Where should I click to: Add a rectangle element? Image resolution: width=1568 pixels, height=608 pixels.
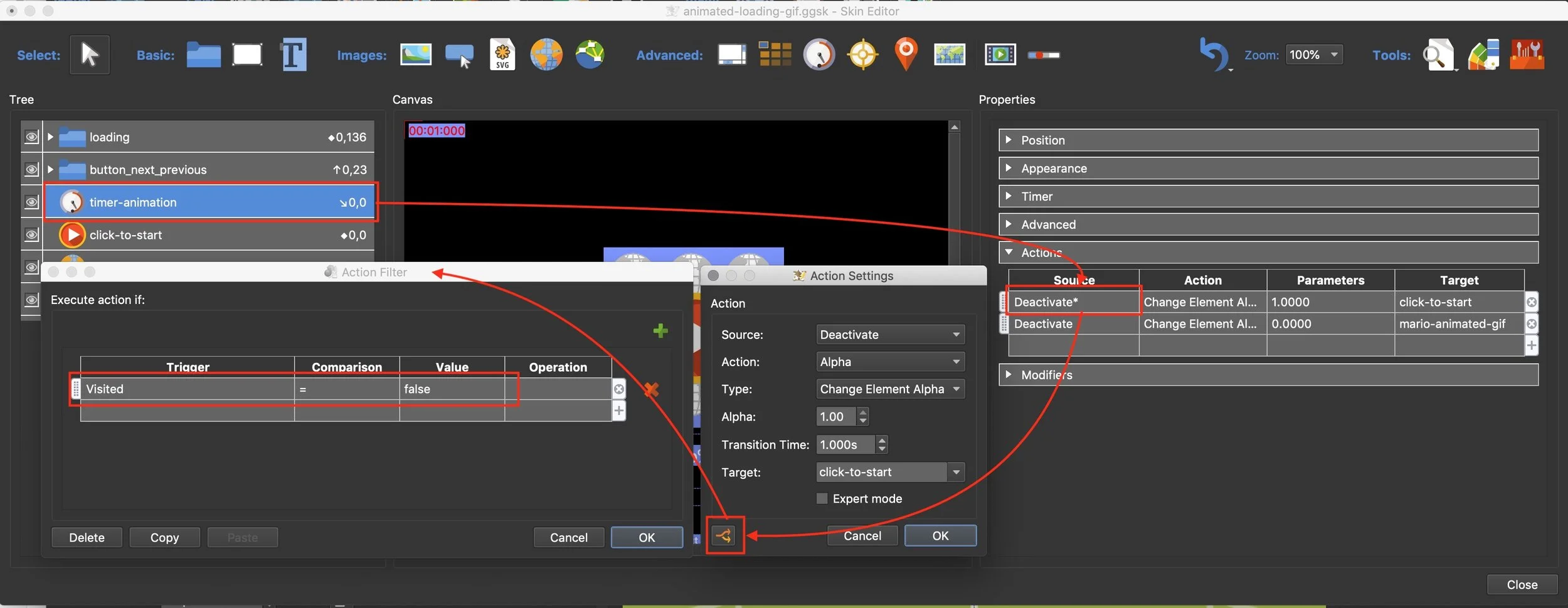(x=247, y=55)
